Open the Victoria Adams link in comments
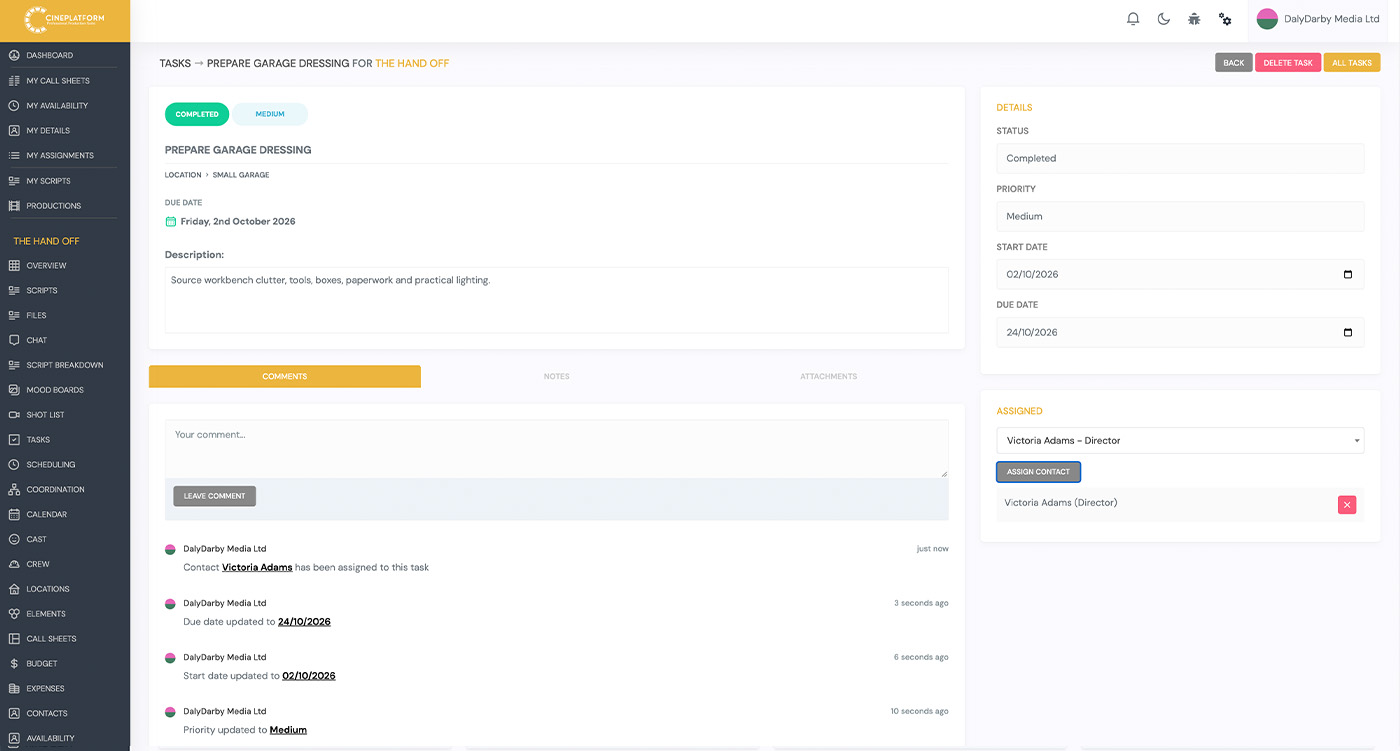1400x751 pixels. coord(257,568)
